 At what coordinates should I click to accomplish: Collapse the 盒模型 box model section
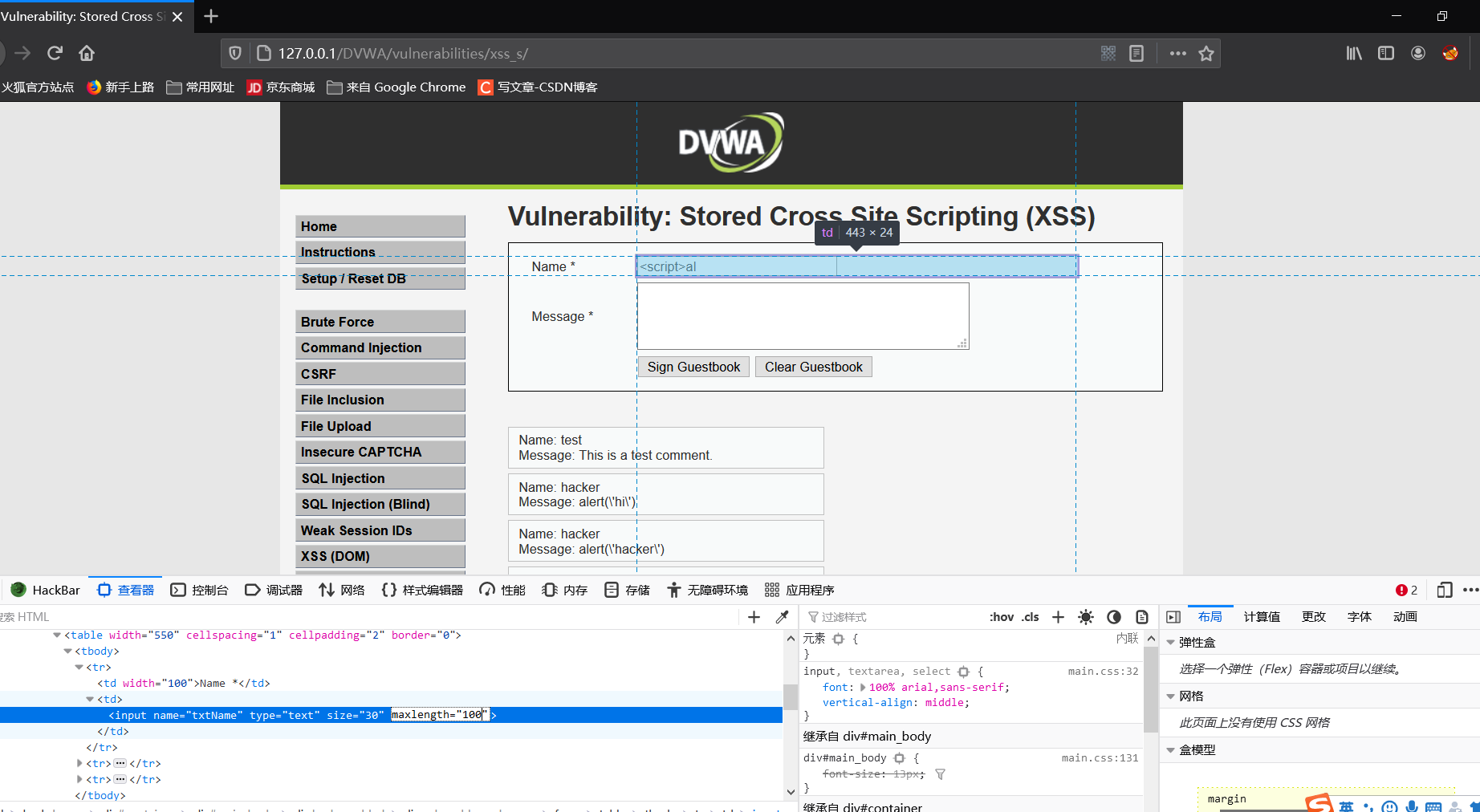tap(1171, 750)
